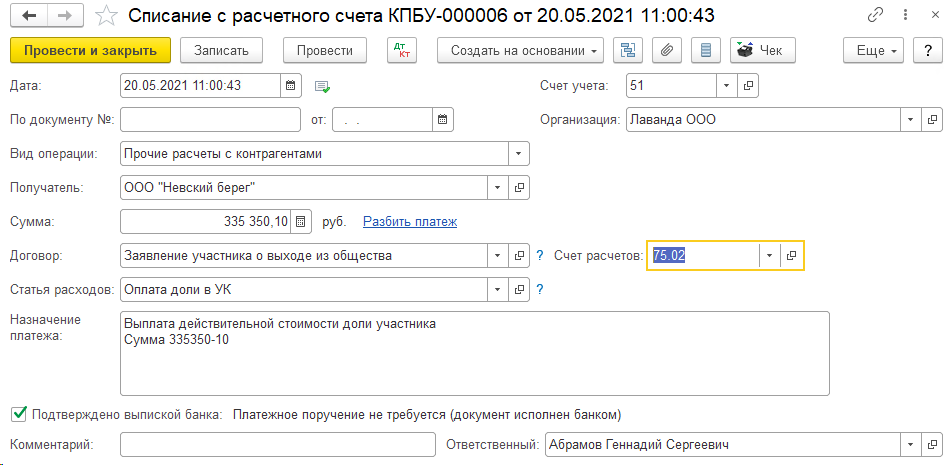The height and width of the screenshot is (465, 951).
Task: Open the report list icon in toolbar
Action: [x=705, y=50]
